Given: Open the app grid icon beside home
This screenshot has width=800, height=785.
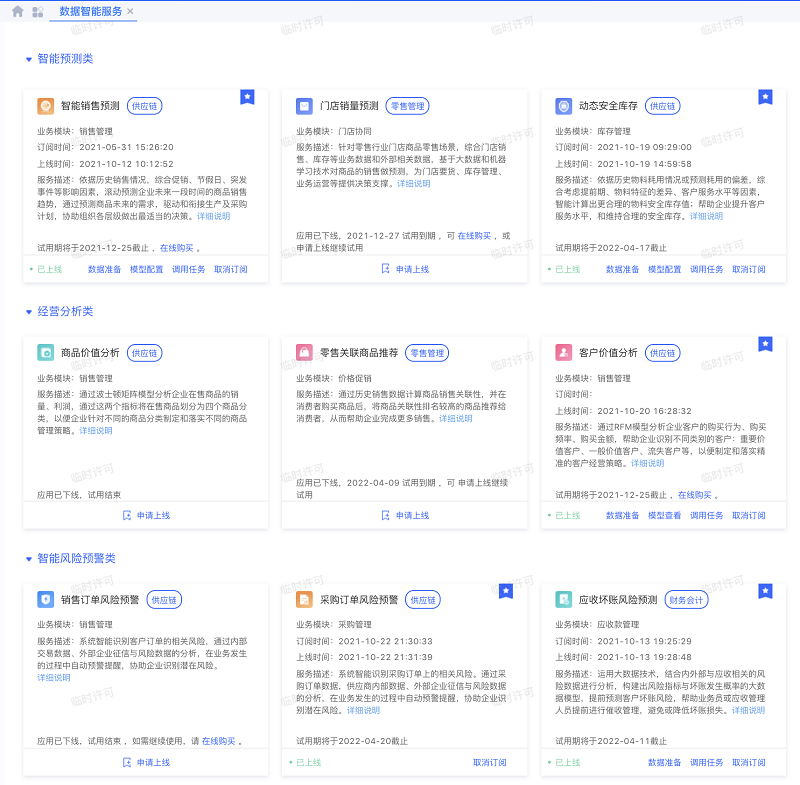Looking at the screenshot, I should 38,12.
